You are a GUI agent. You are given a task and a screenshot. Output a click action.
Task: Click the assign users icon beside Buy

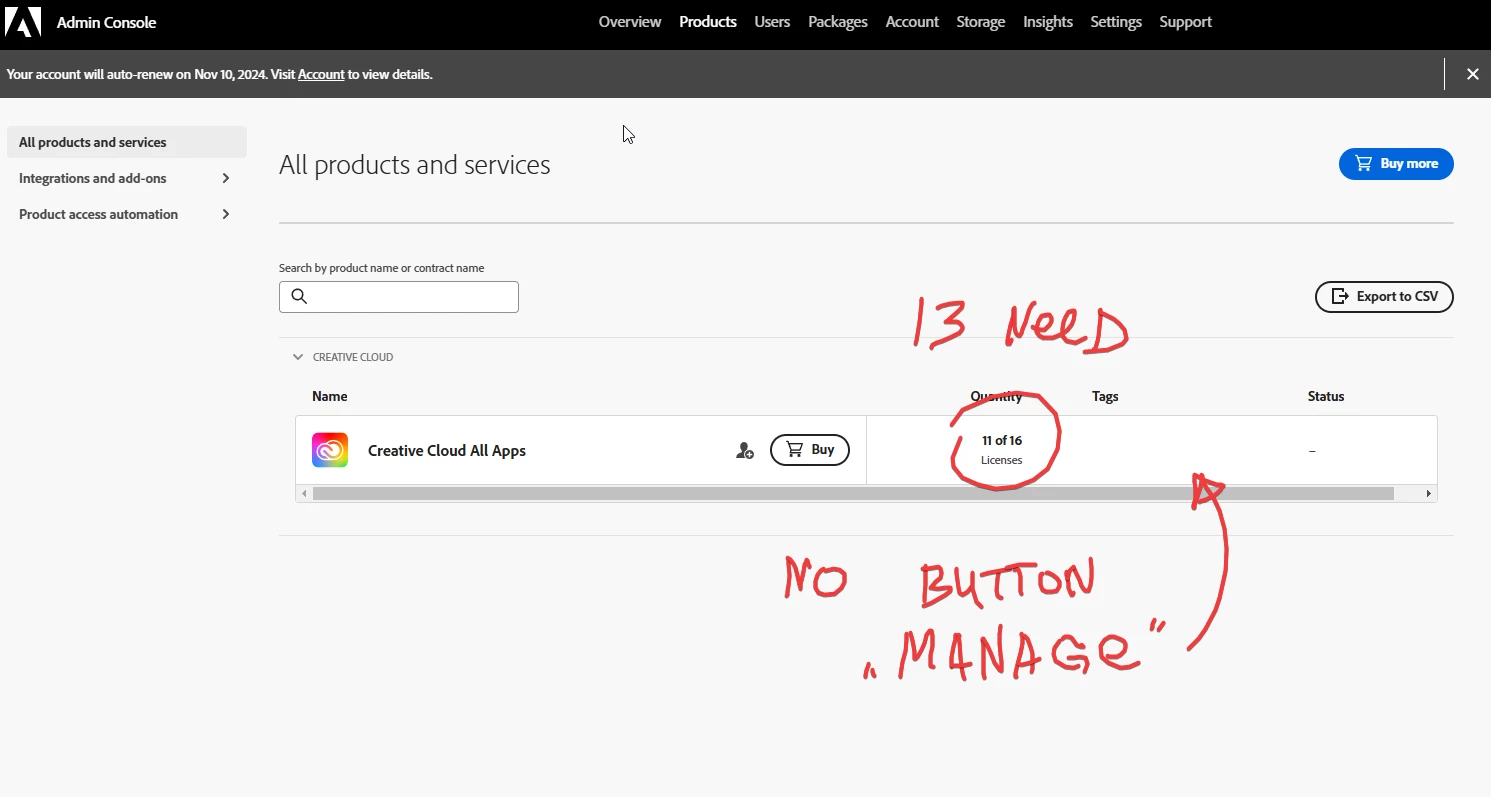point(745,451)
